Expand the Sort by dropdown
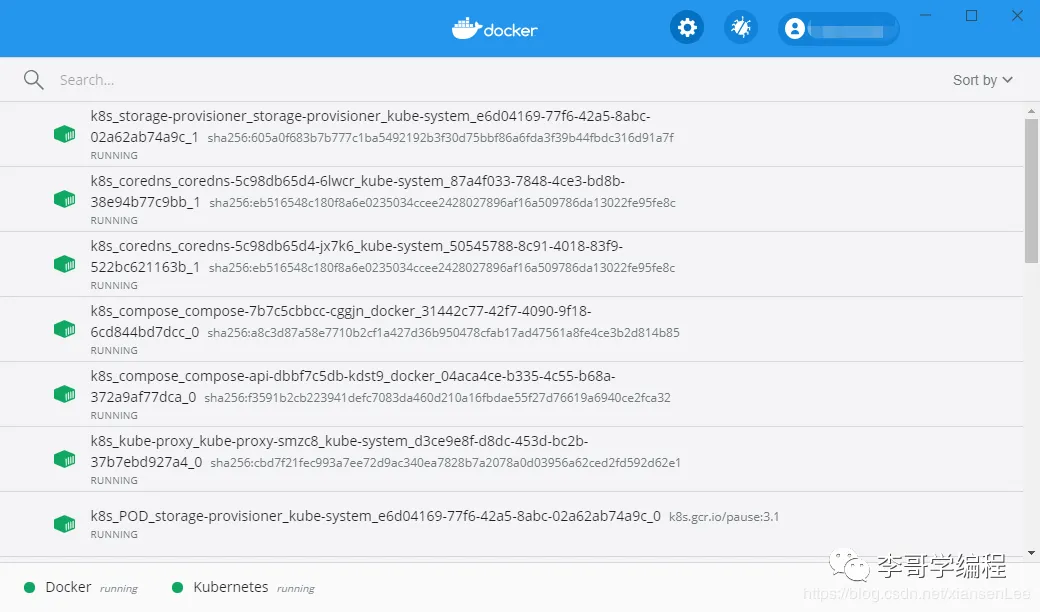This screenshot has width=1040, height=612. [982, 80]
